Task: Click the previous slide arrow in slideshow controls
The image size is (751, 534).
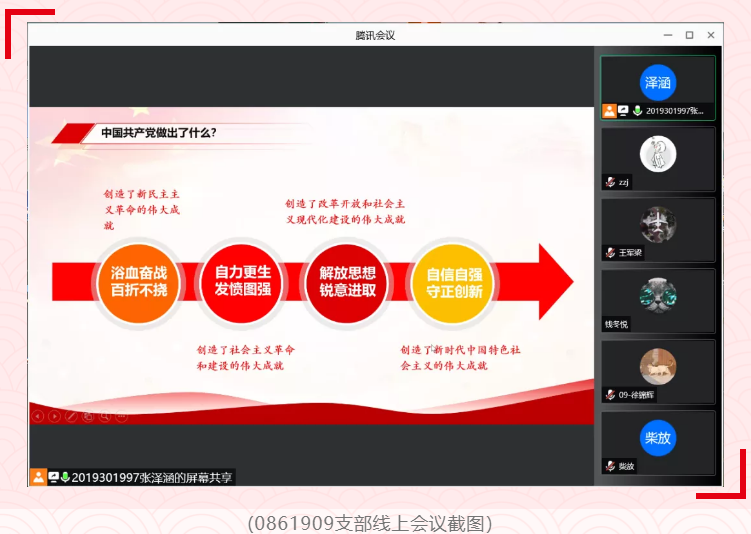Action: pos(38,416)
